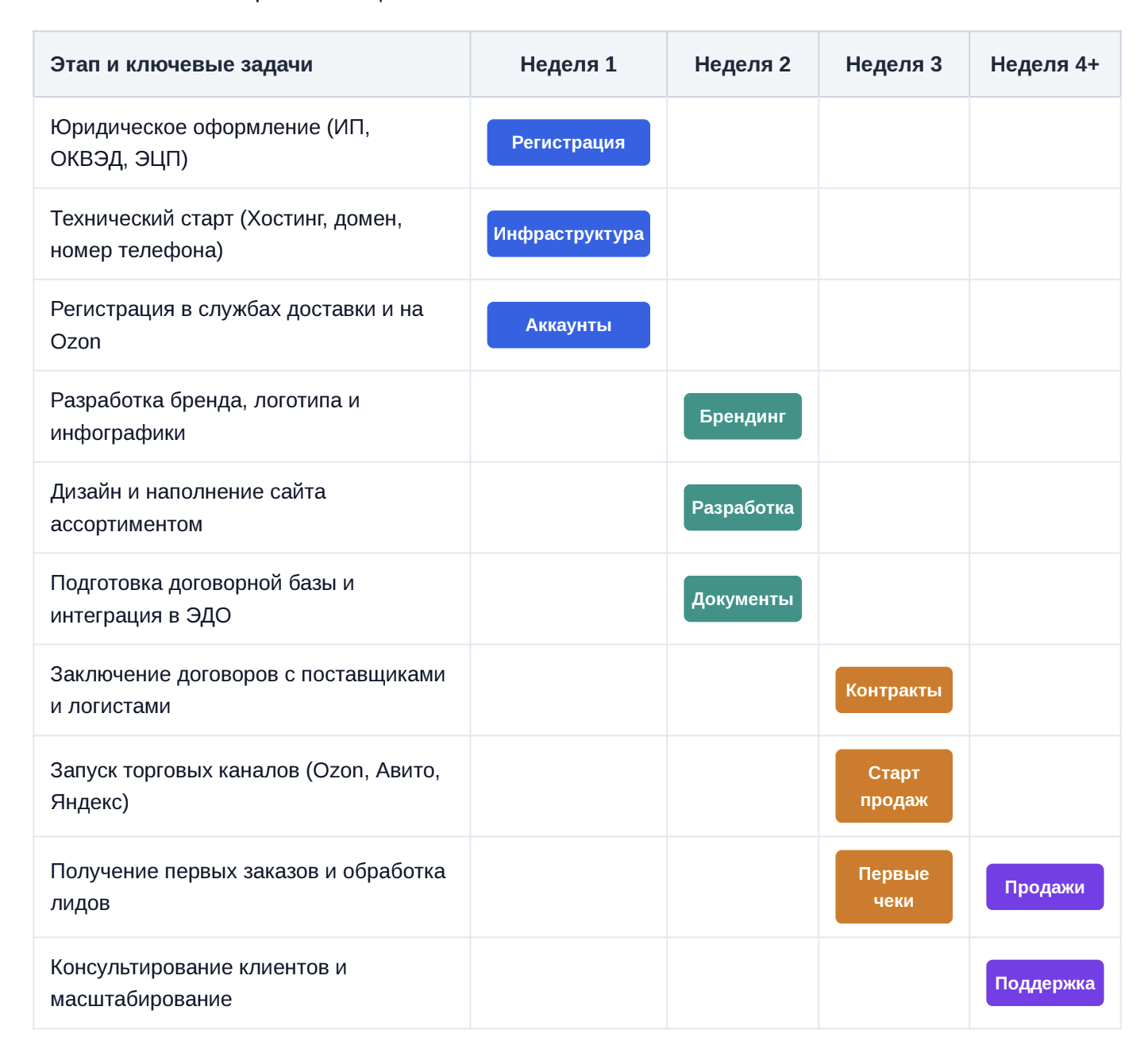Click the purple Продажи badge

coord(1045,888)
